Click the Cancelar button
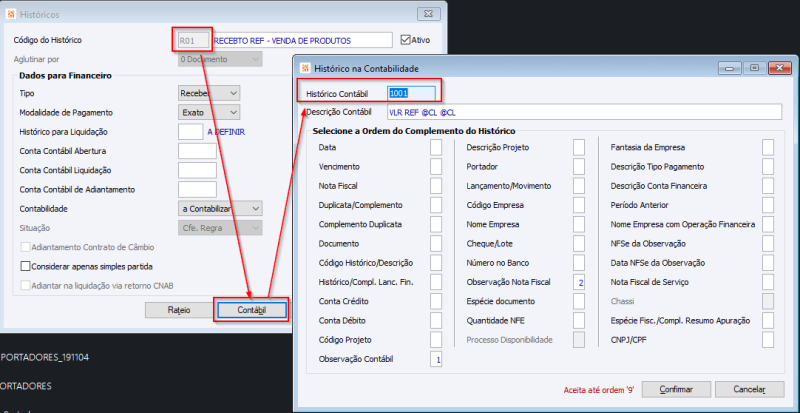This screenshot has height=413, width=800. pos(749,389)
